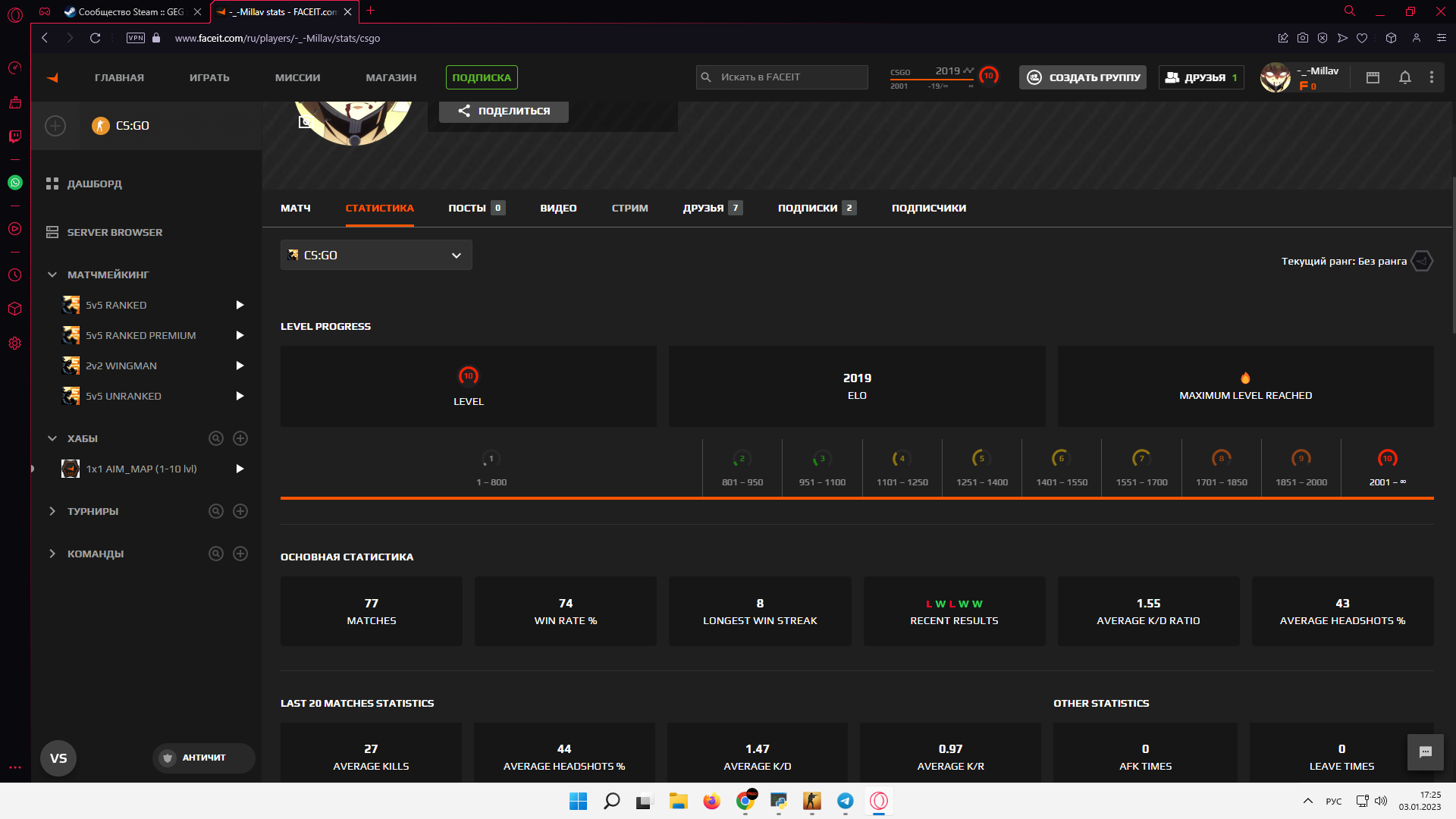This screenshot has height=819, width=1456.
Task: Go to ГЛАВНАЯ in top navigation
Action: (119, 77)
